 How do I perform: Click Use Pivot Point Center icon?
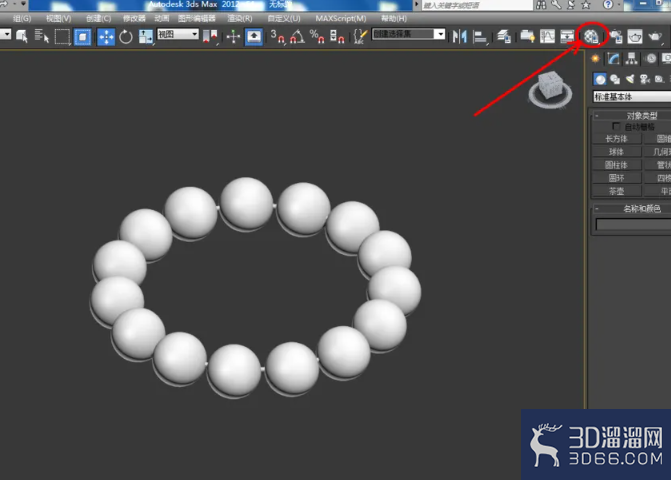click(x=210, y=37)
